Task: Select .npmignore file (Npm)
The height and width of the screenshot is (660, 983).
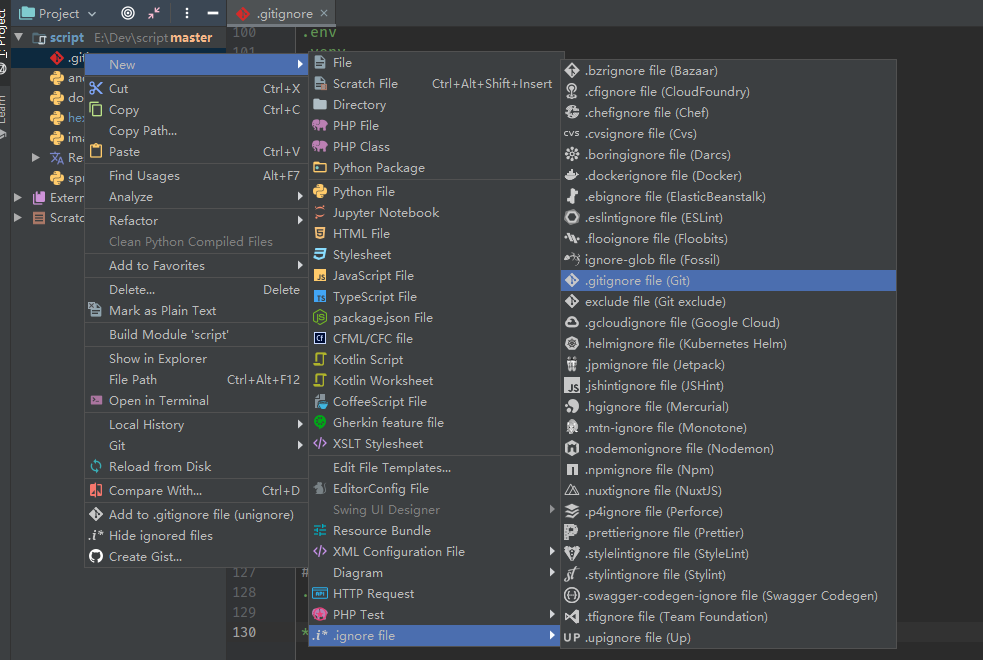Action: 728,469
